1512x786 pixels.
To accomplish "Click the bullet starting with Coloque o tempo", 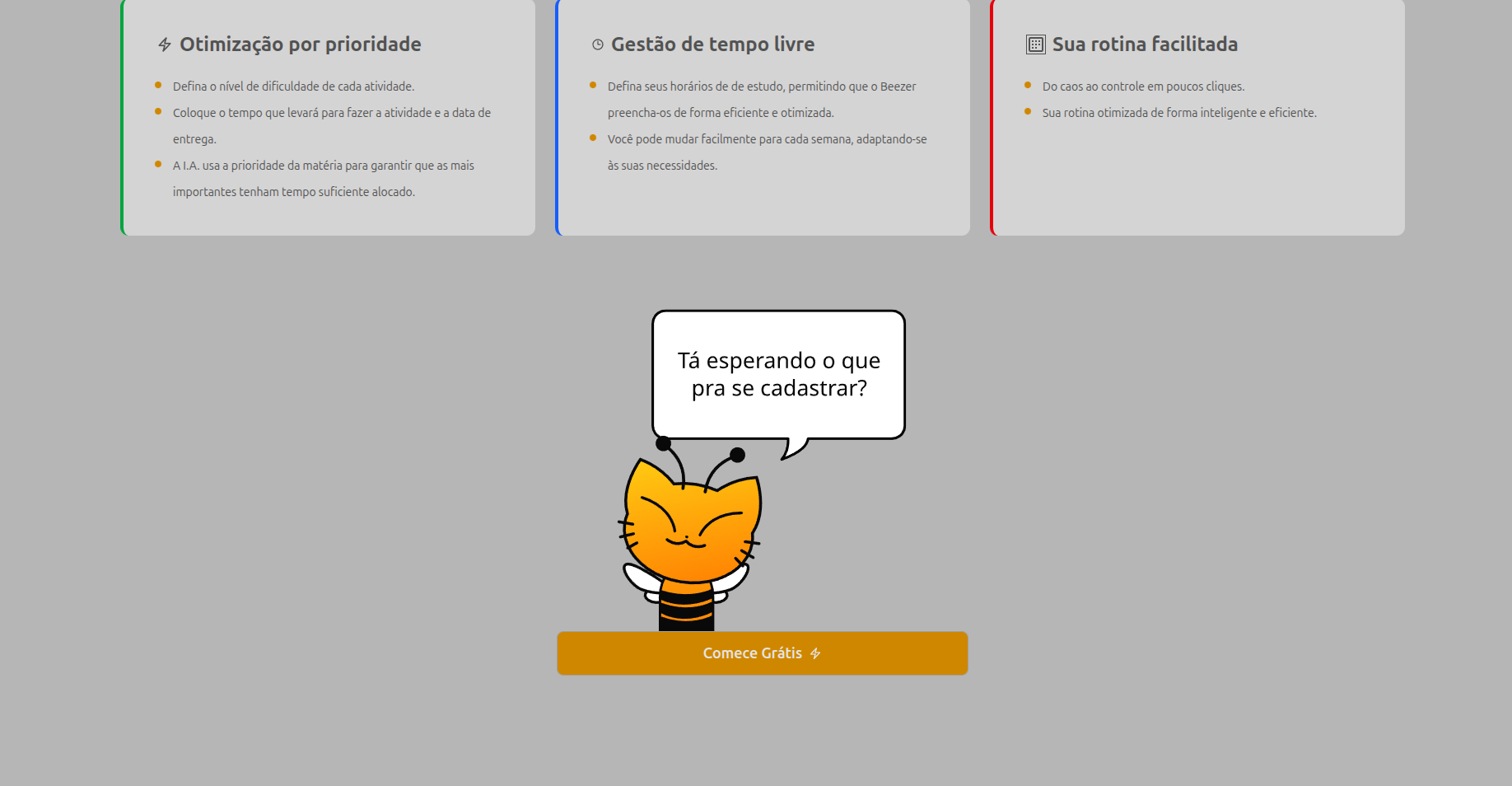I will (331, 113).
